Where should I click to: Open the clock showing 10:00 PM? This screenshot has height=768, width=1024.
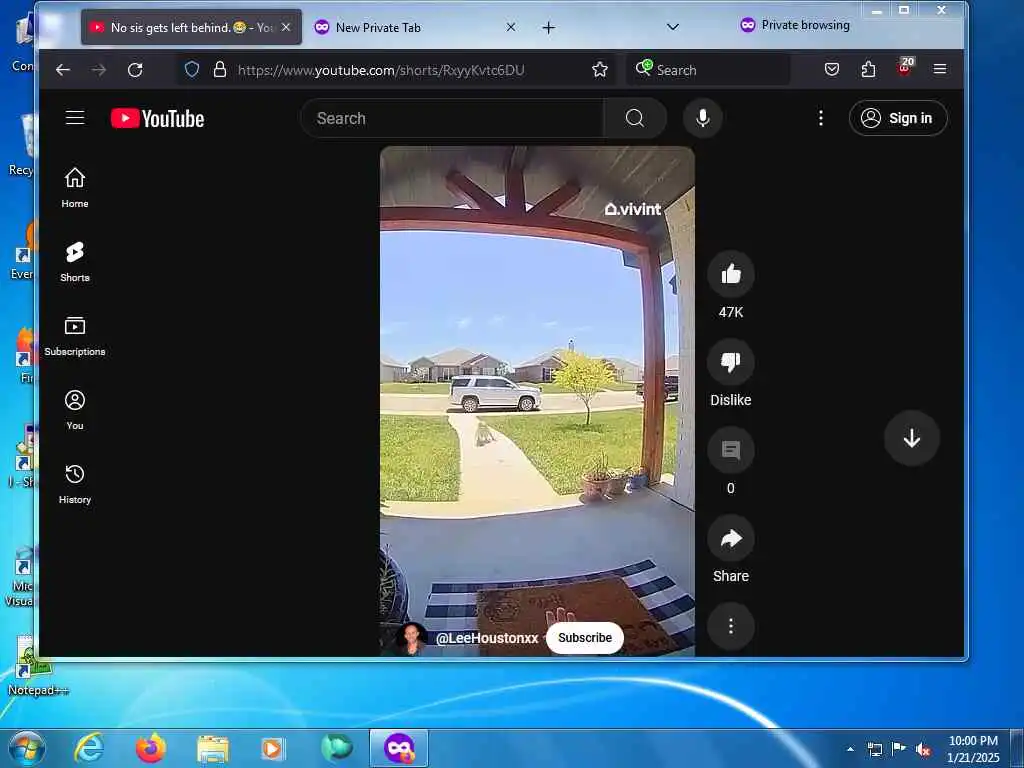(x=973, y=749)
